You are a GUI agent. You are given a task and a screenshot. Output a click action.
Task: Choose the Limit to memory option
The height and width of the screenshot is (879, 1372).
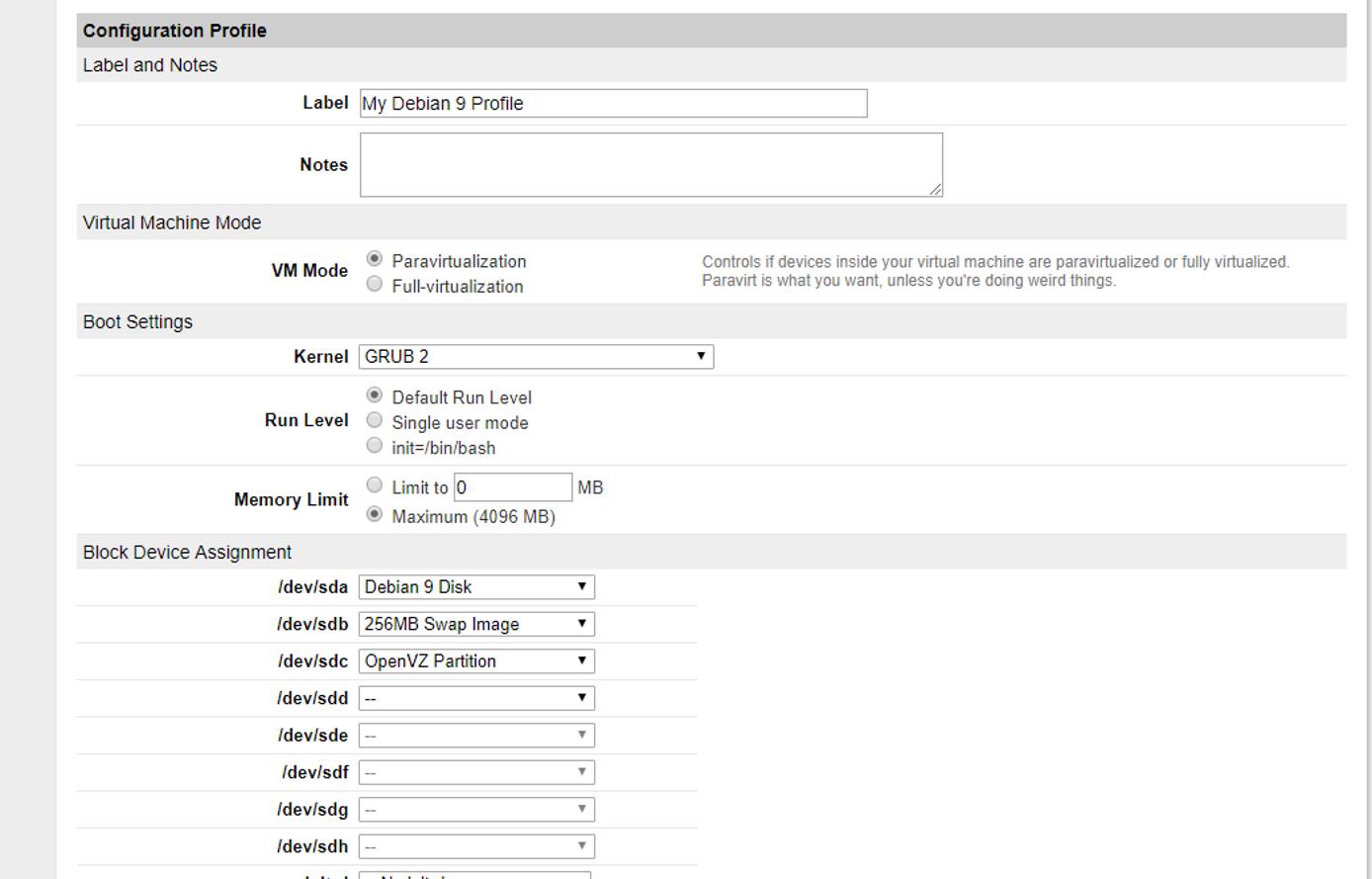pos(374,484)
